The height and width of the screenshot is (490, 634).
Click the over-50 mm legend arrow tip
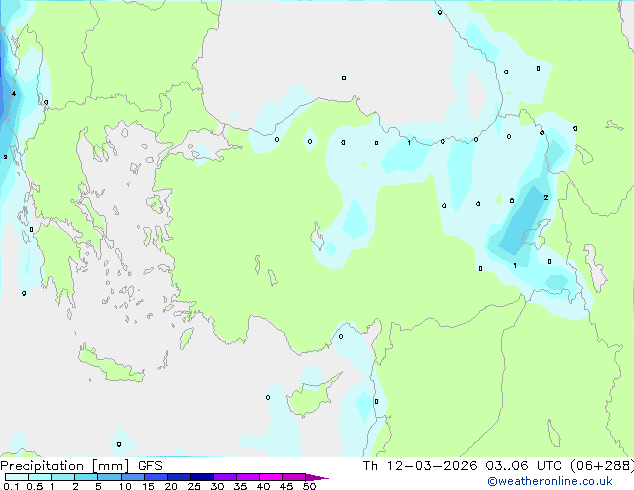pyautogui.click(x=317, y=477)
